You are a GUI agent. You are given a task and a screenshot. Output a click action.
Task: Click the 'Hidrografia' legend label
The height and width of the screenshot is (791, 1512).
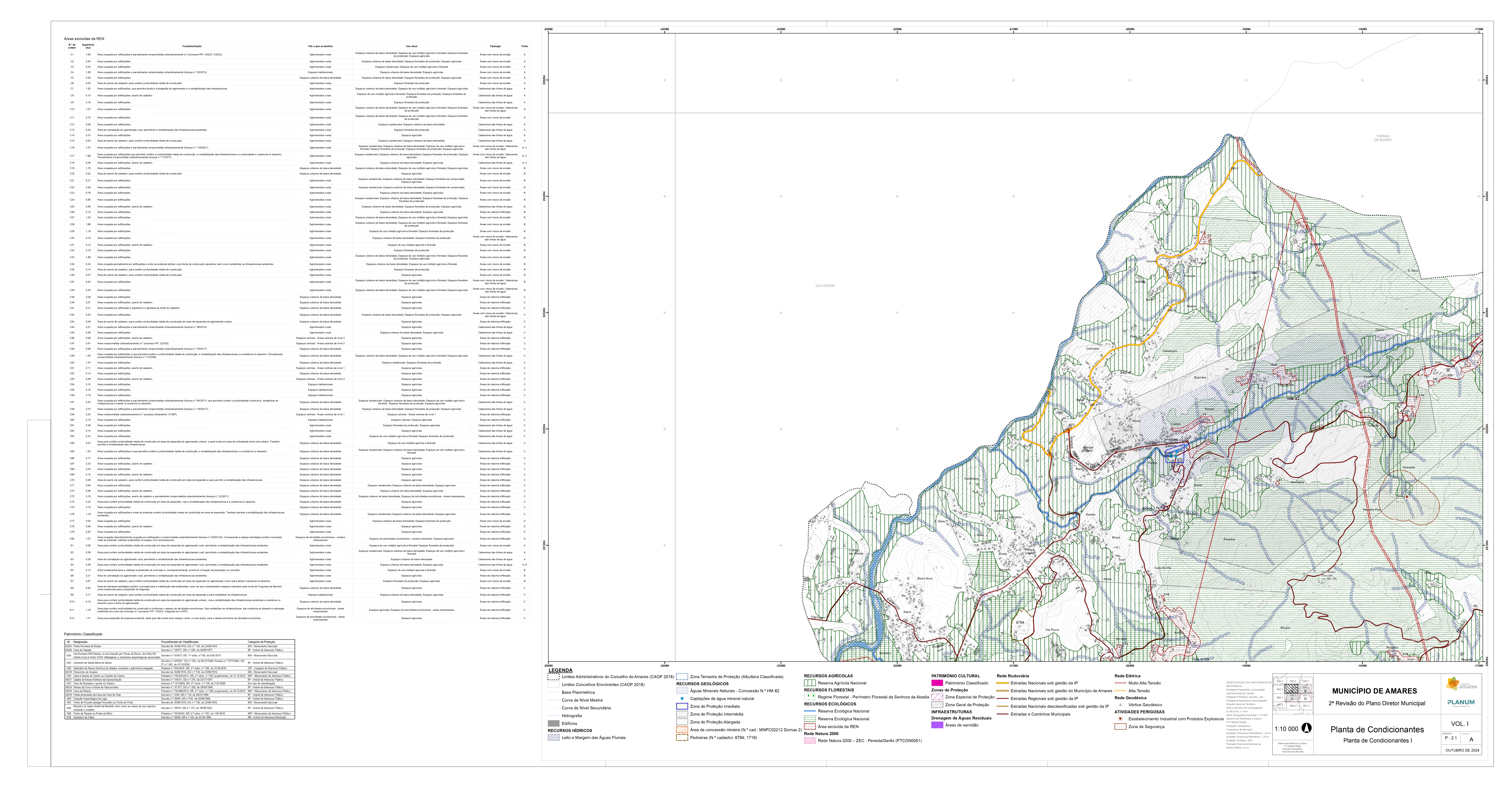point(572,716)
